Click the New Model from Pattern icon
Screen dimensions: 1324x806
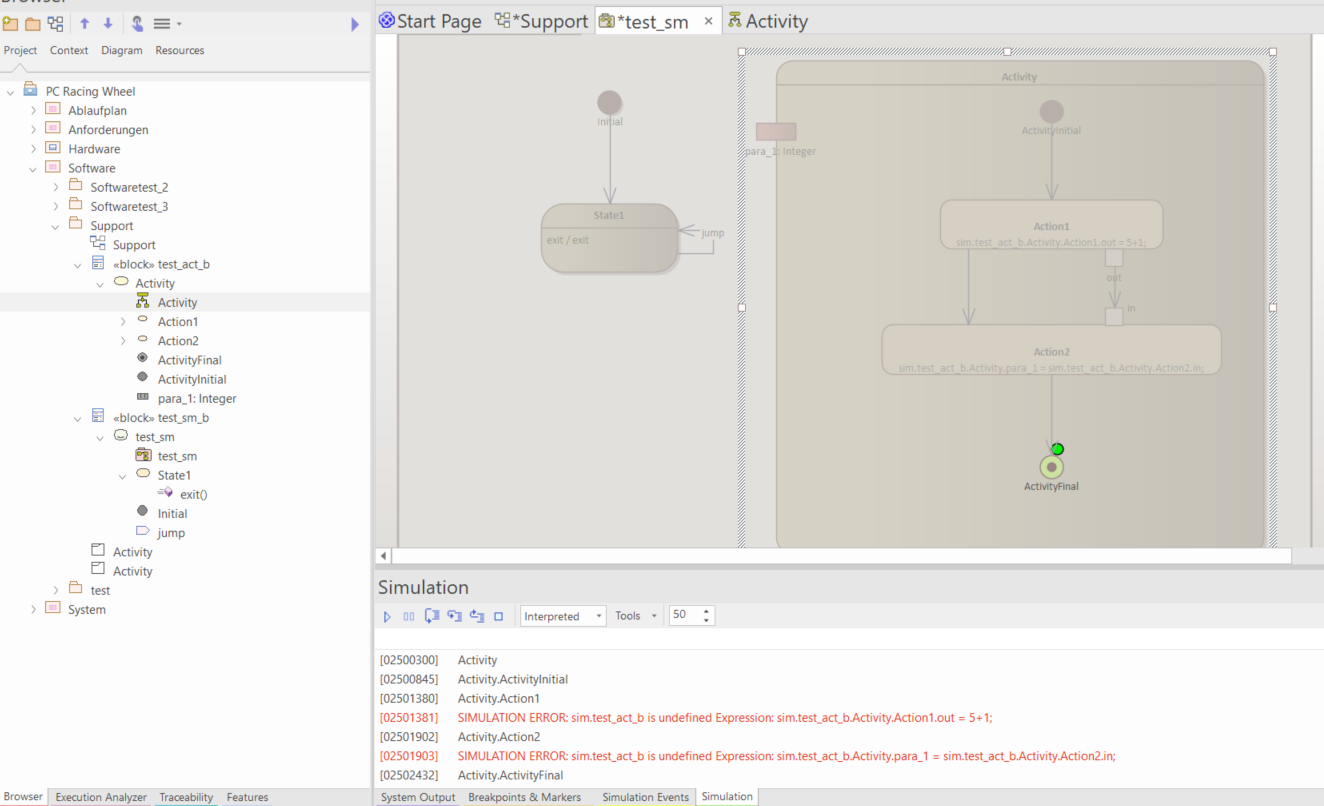point(10,23)
